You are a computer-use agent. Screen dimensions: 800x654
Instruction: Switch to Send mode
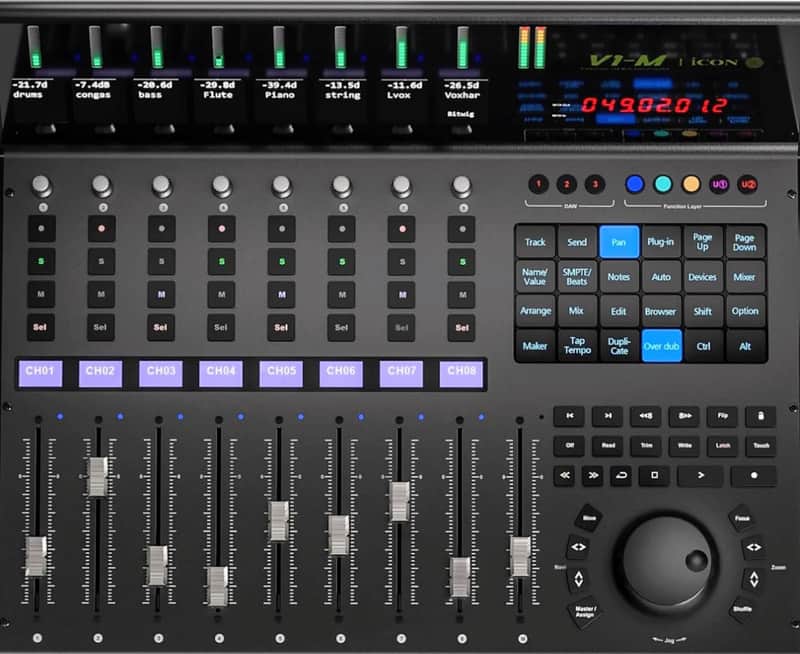(577, 242)
